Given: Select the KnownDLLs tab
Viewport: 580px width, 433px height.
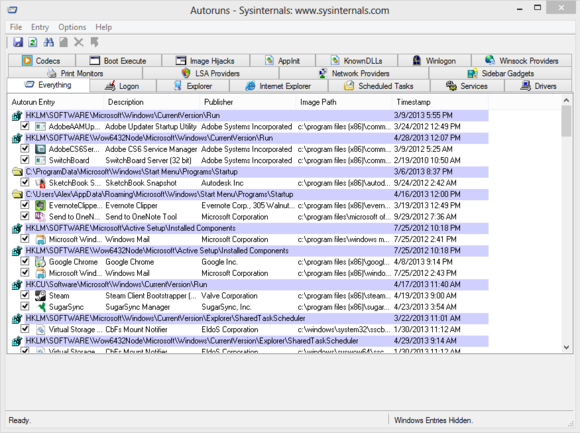Looking at the screenshot, I should pyautogui.click(x=357, y=61).
